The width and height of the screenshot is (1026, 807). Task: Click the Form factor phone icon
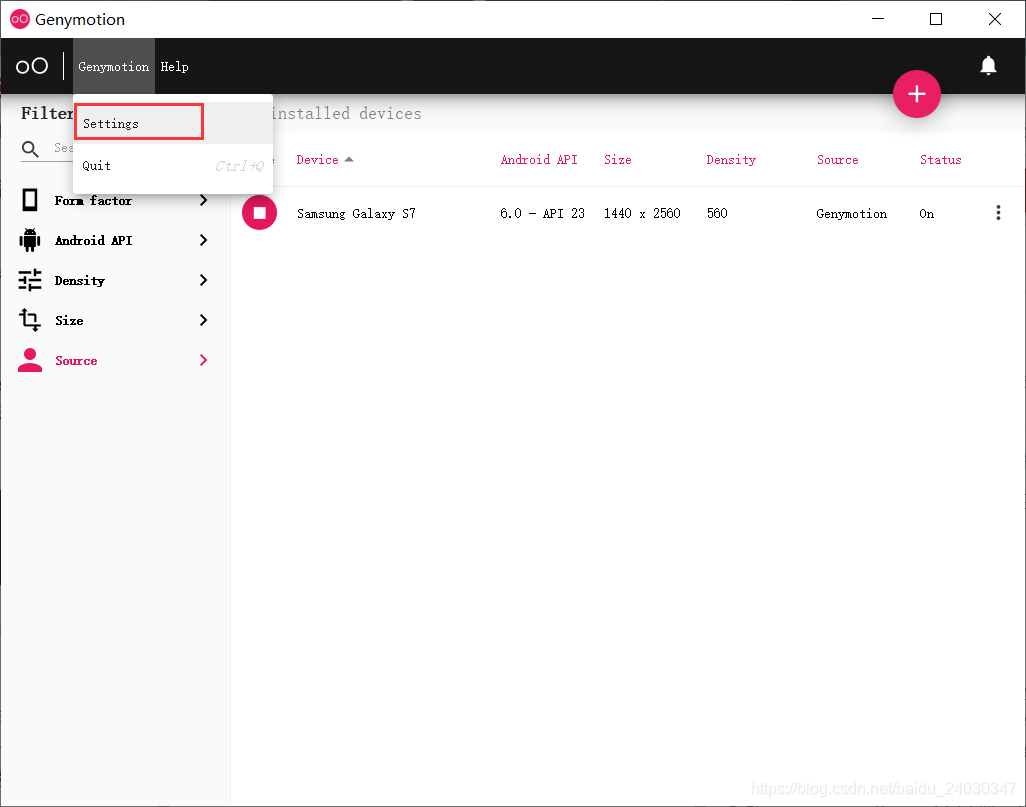click(x=29, y=200)
